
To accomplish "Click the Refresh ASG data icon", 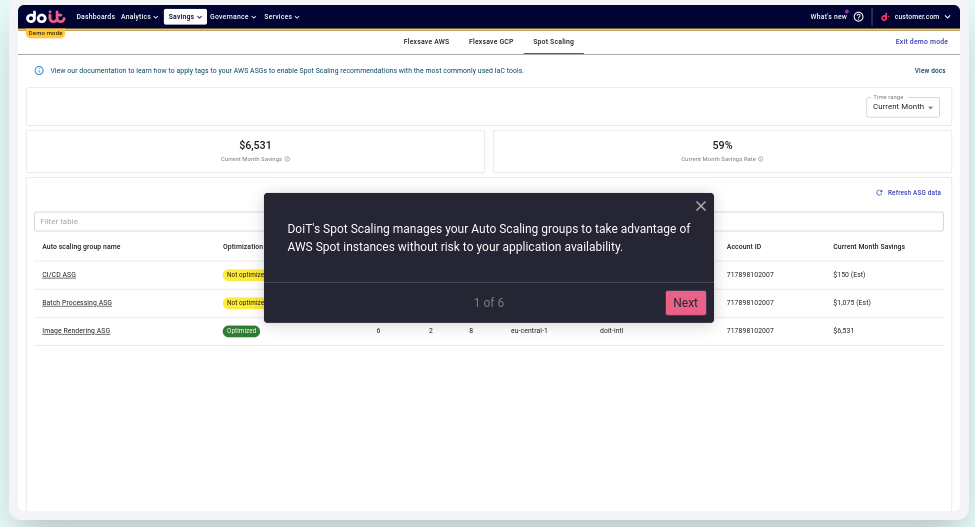I will coord(879,193).
